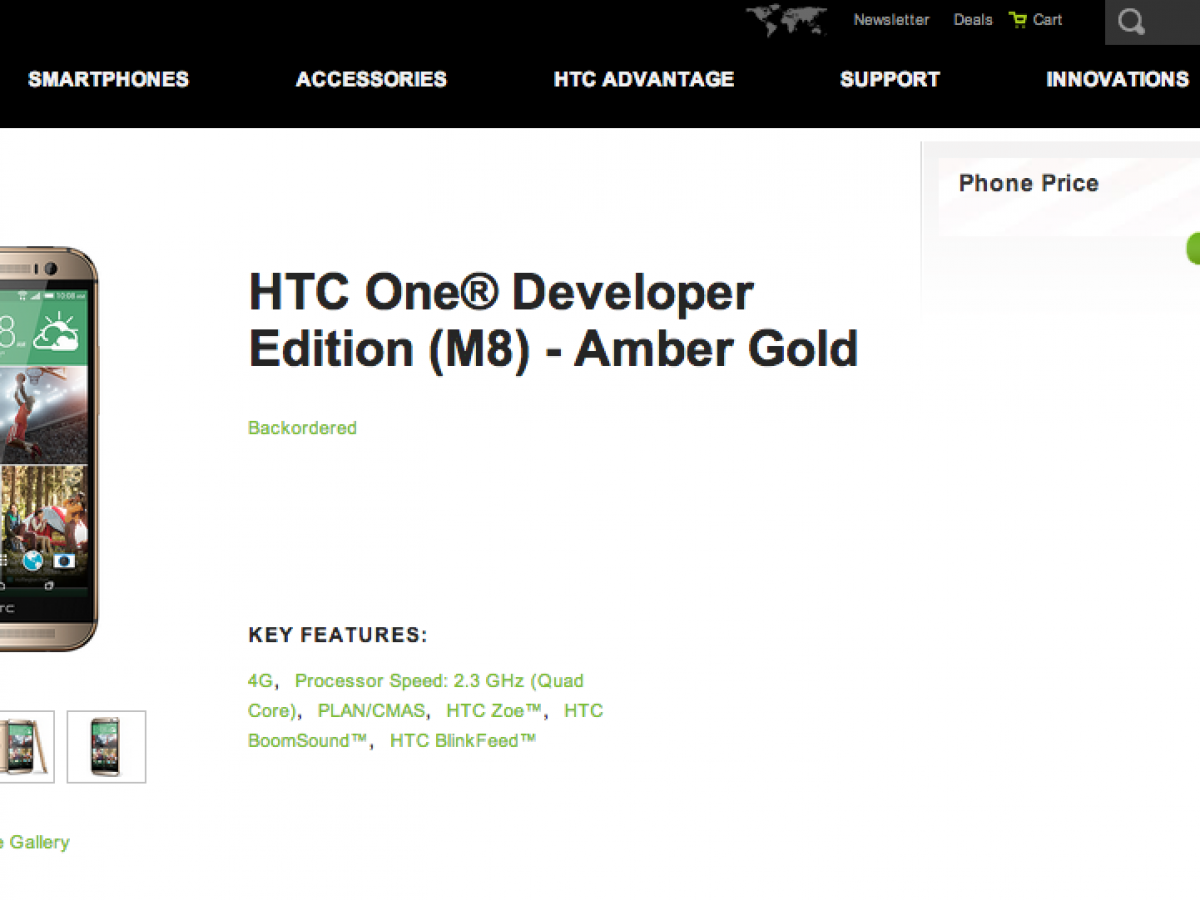1200x900 pixels.
Task: Click the 4G key feature
Action: point(260,681)
